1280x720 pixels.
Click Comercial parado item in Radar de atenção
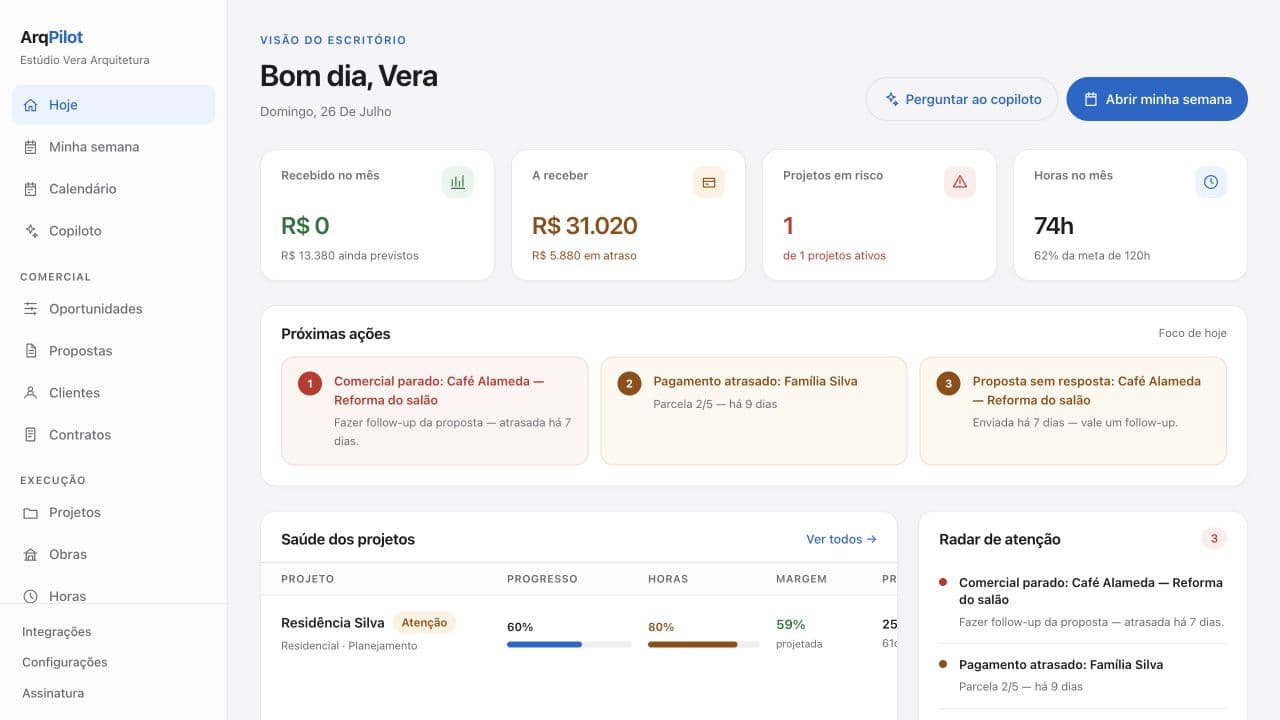(1083, 602)
